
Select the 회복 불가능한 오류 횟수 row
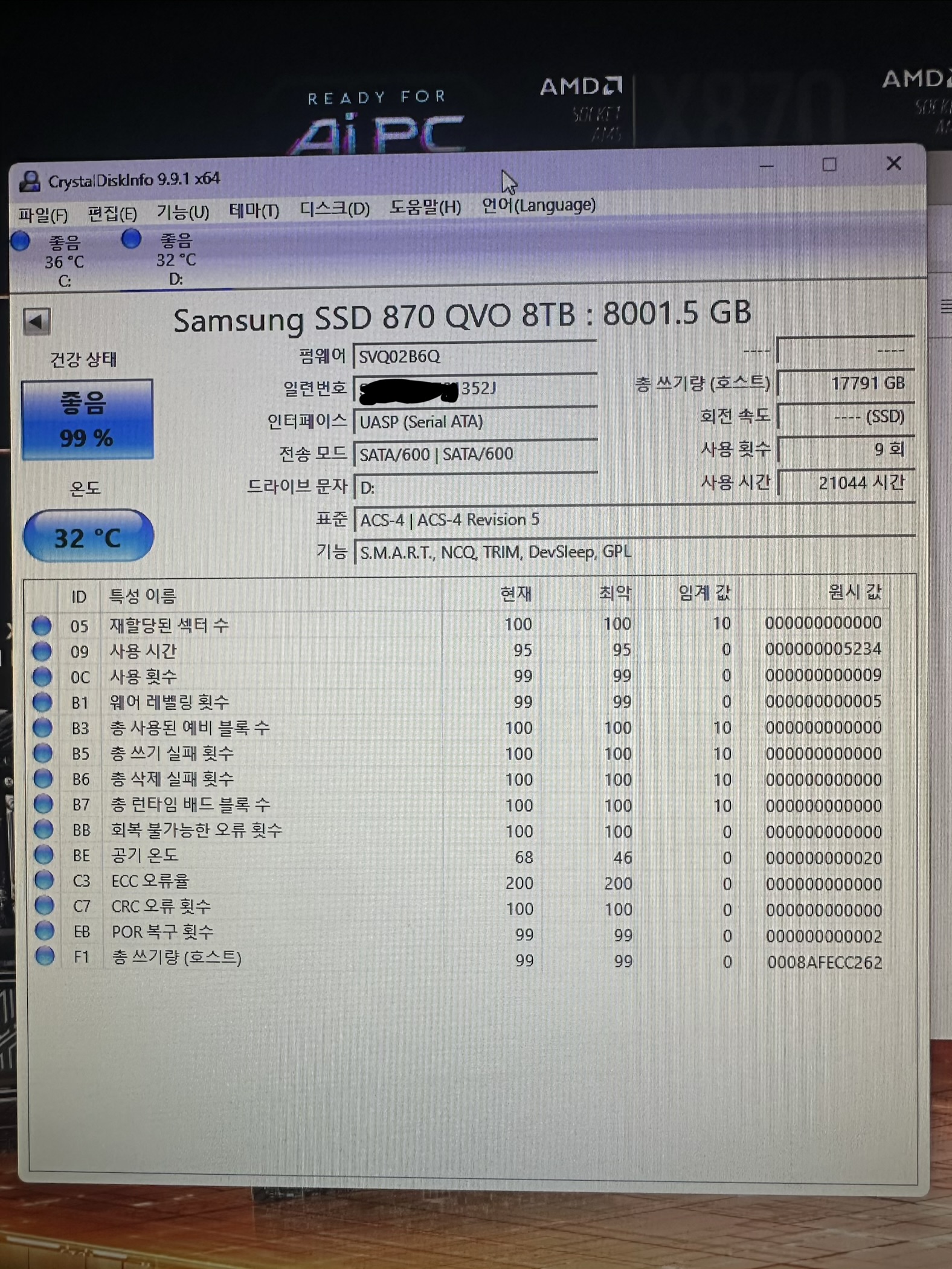coord(459,831)
